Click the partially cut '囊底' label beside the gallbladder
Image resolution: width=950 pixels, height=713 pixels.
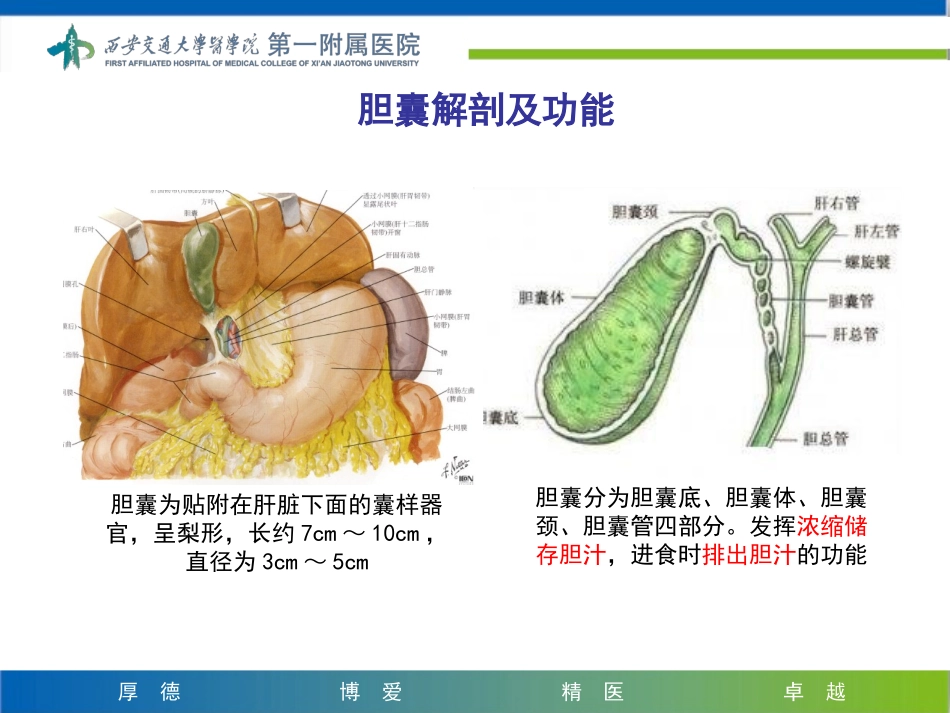pos(501,417)
